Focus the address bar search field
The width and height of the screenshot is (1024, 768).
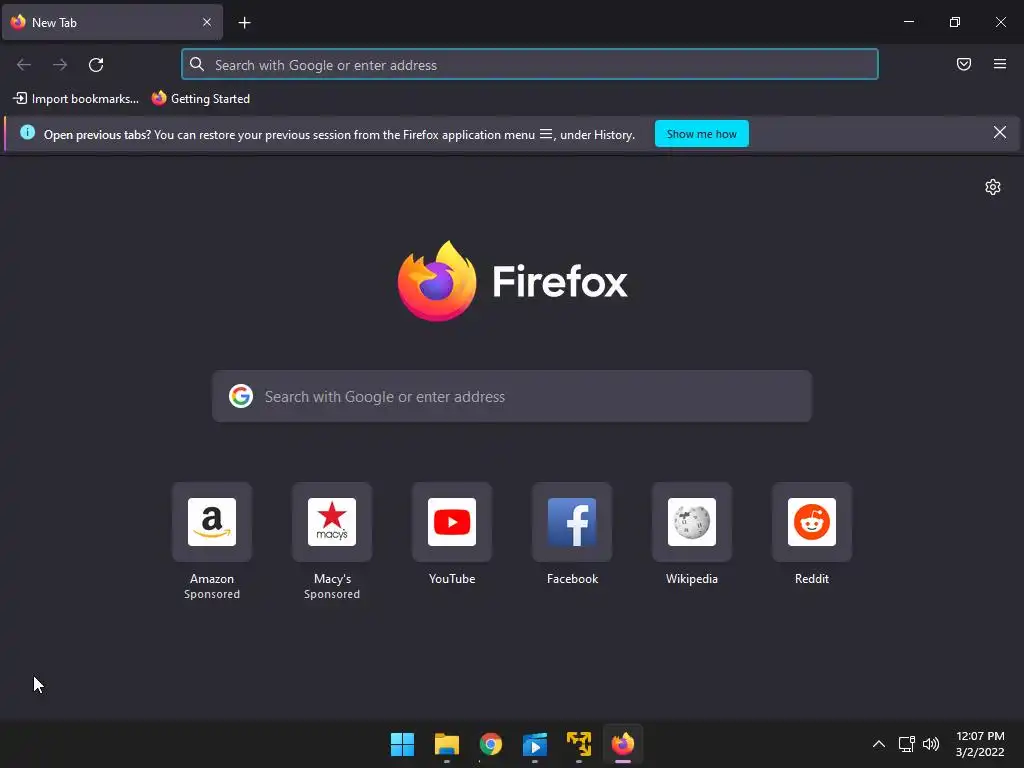tap(530, 65)
